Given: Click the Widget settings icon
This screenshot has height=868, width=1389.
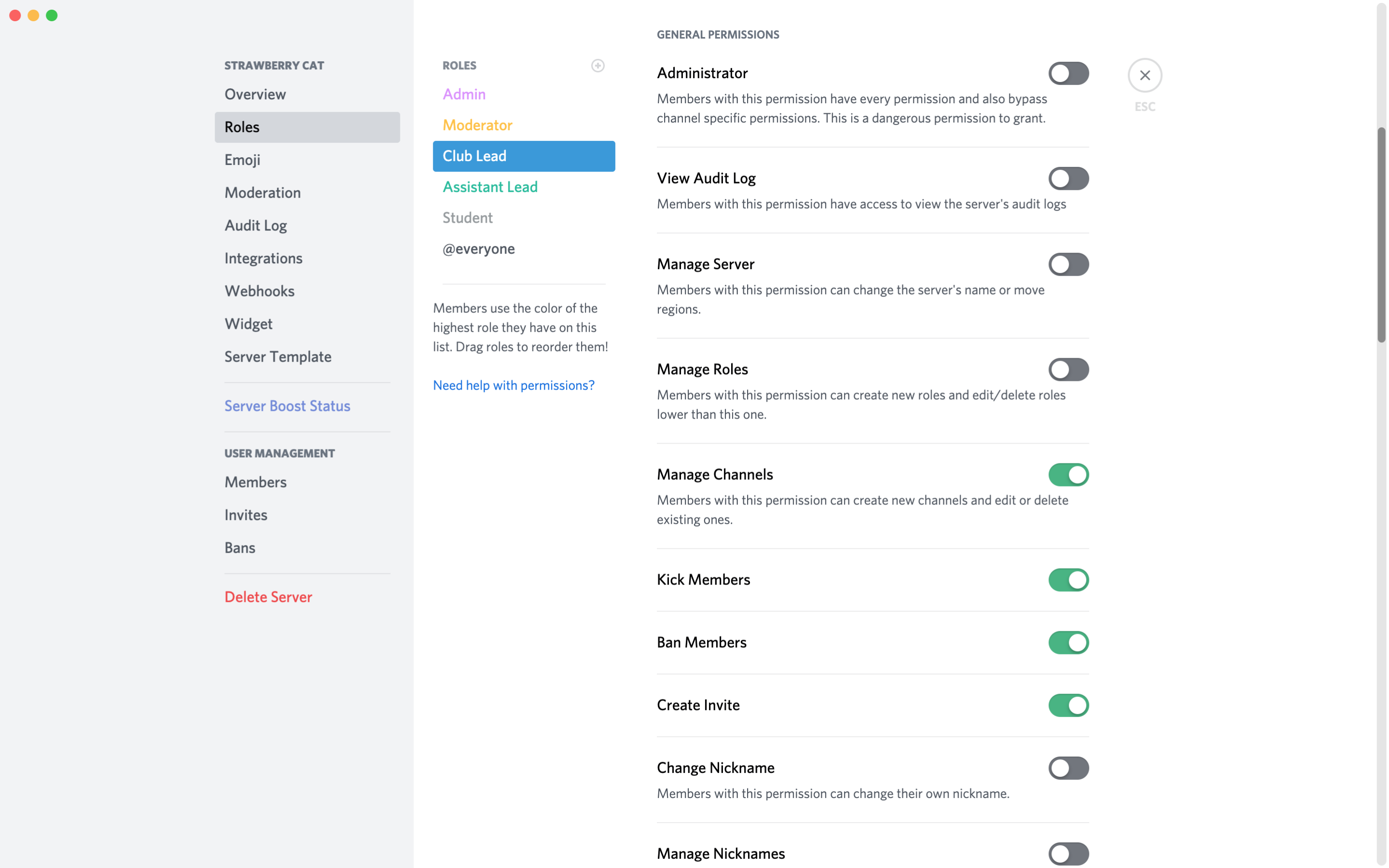Looking at the screenshot, I should 247,322.
